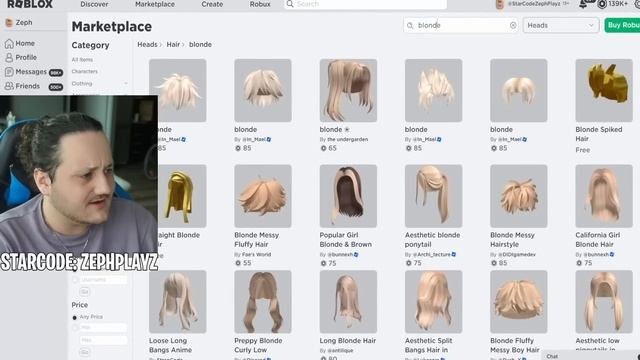Click the top Roblox search field
The height and width of the screenshot is (360, 640).
365,4
